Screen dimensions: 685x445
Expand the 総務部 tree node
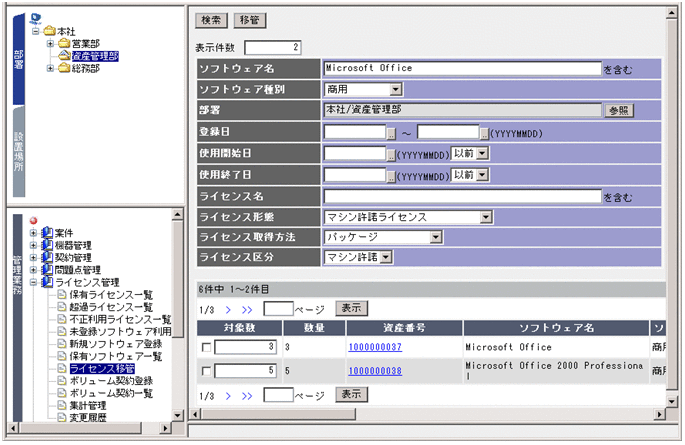click(x=50, y=68)
